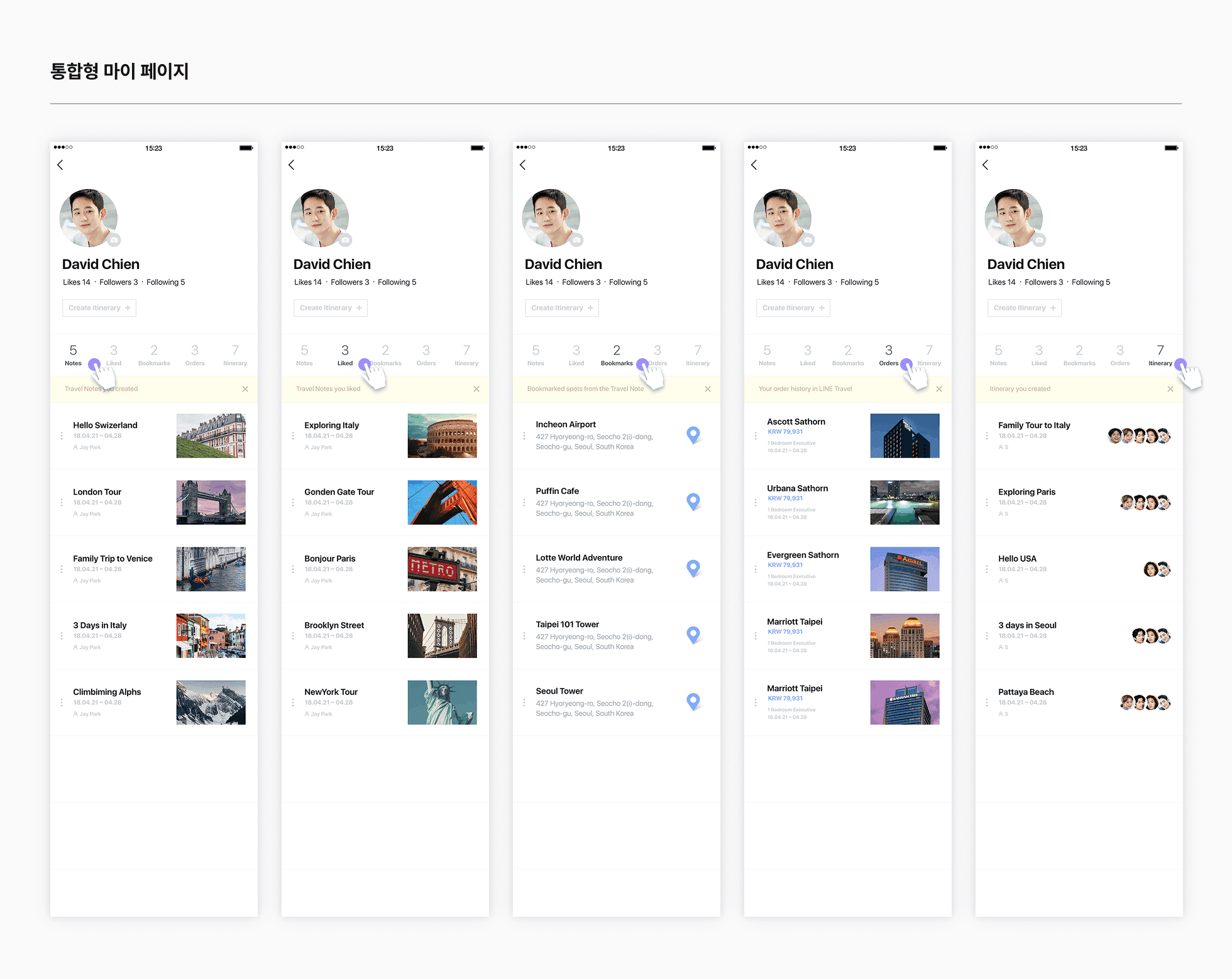Click the camera icon on first profile photo
Screen dimensions: 1232x979
point(114,240)
